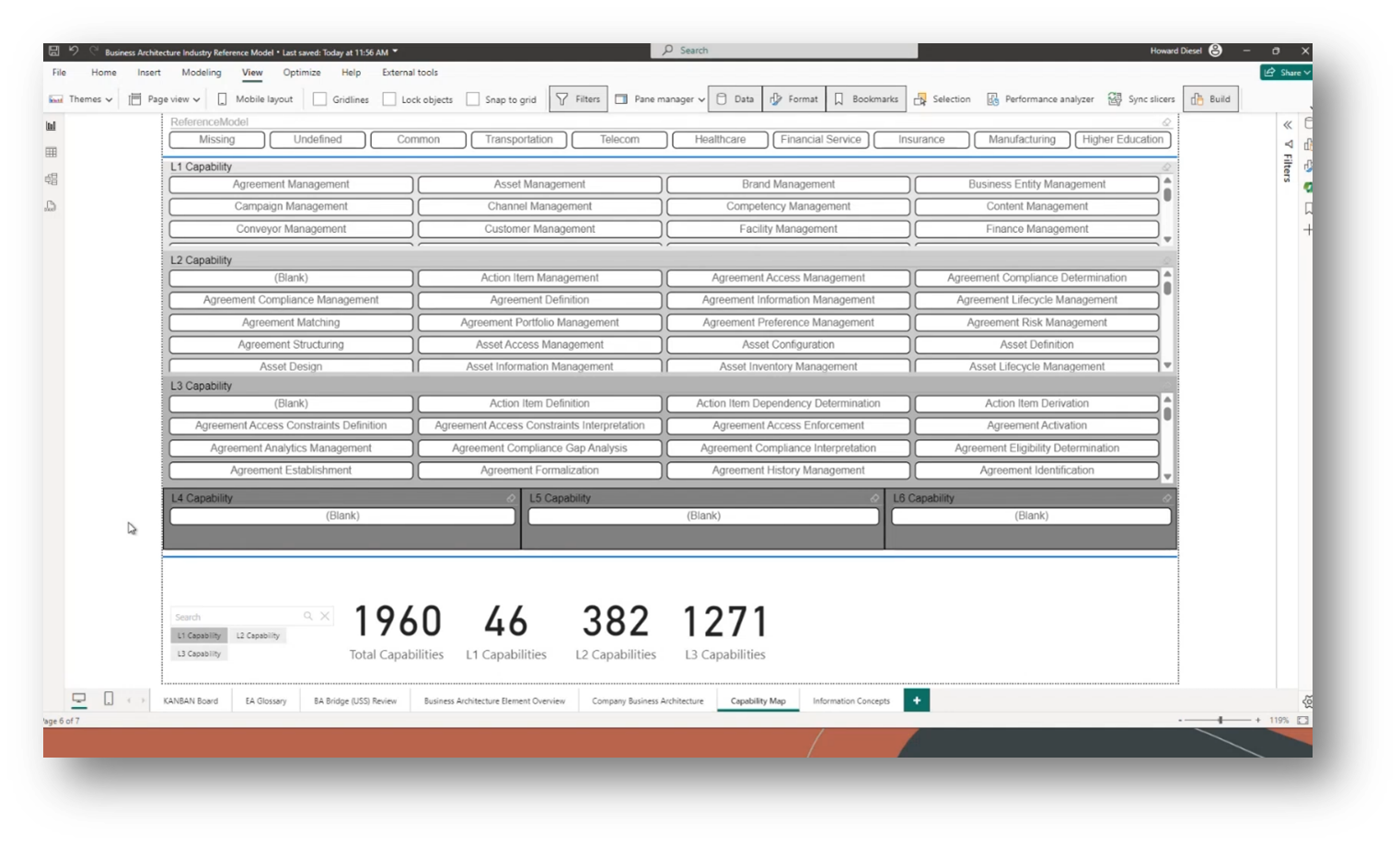Click magnifier icon in text search slicer

tap(308, 617)
